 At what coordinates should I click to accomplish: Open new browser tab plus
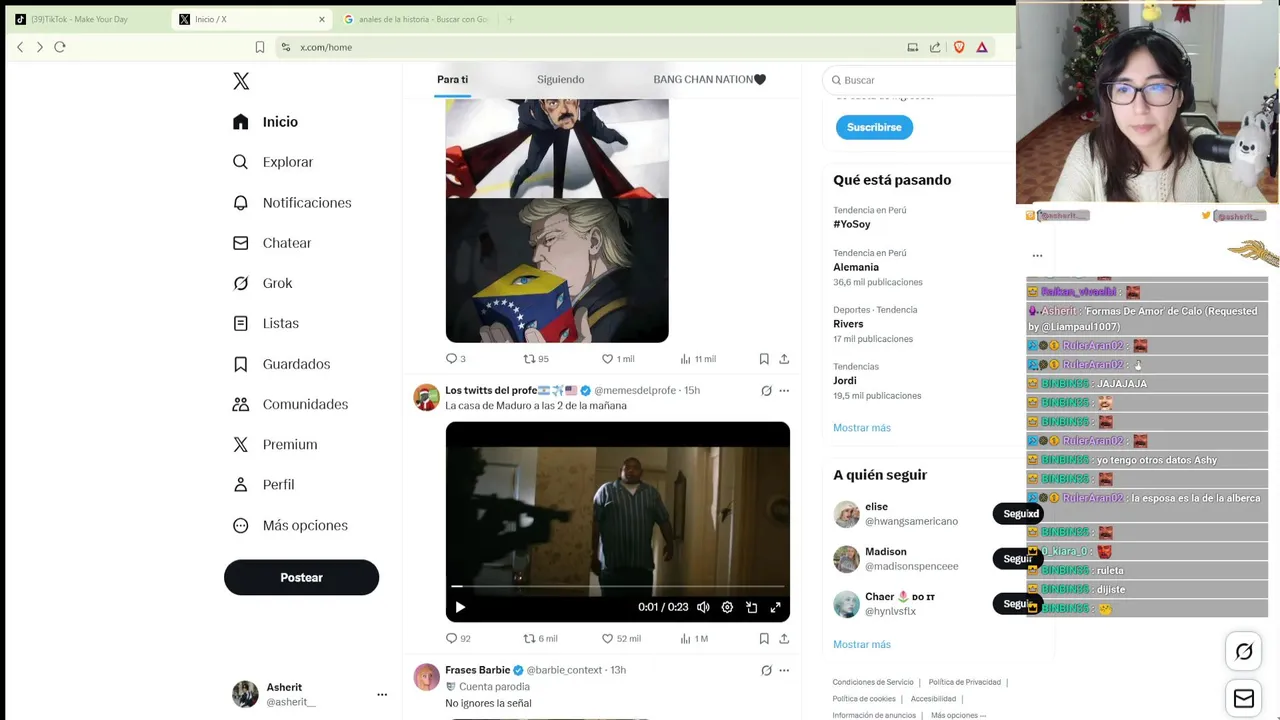point(510,19)
